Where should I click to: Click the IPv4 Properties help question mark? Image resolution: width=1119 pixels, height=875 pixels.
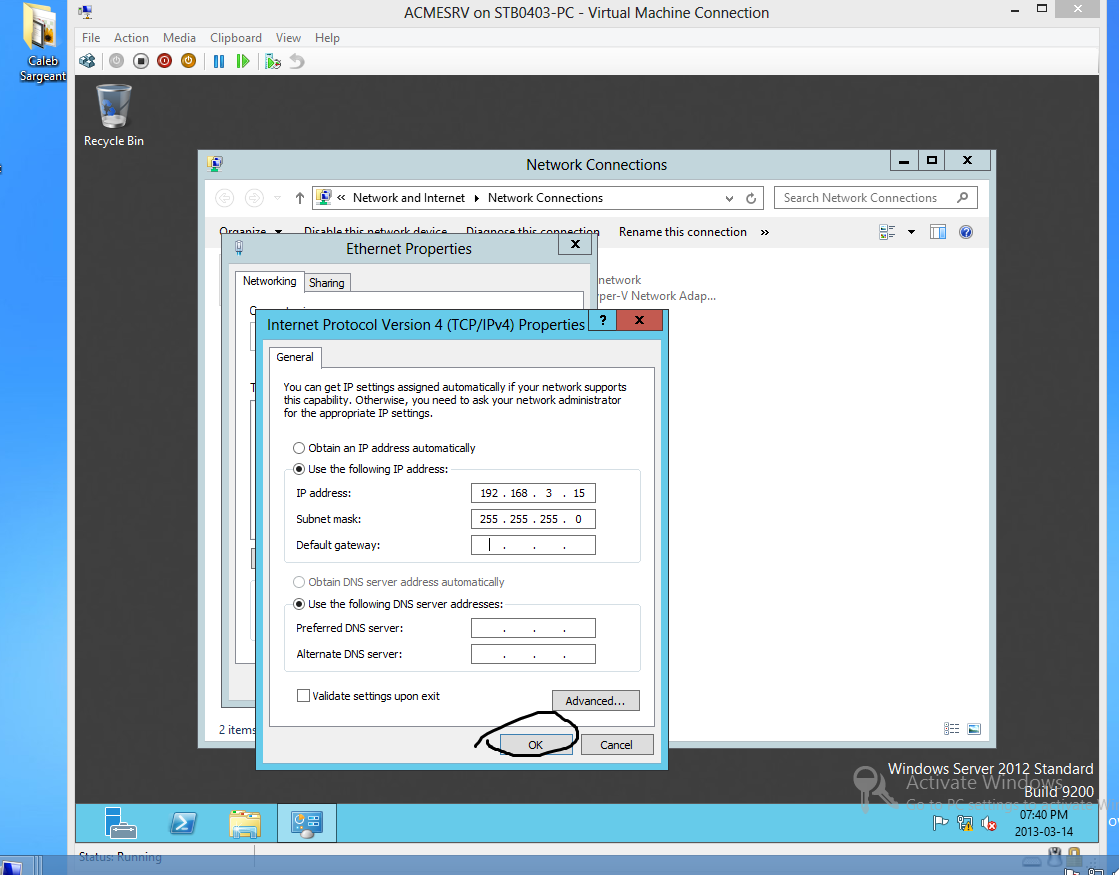603,320
